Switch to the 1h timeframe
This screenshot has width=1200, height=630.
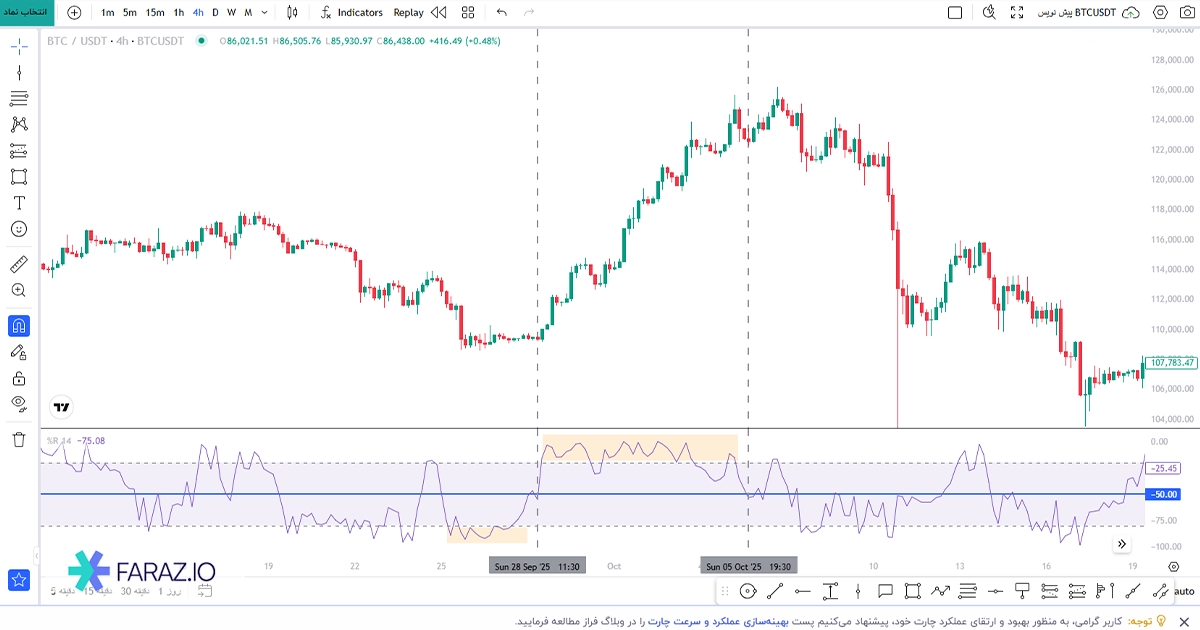178,13
